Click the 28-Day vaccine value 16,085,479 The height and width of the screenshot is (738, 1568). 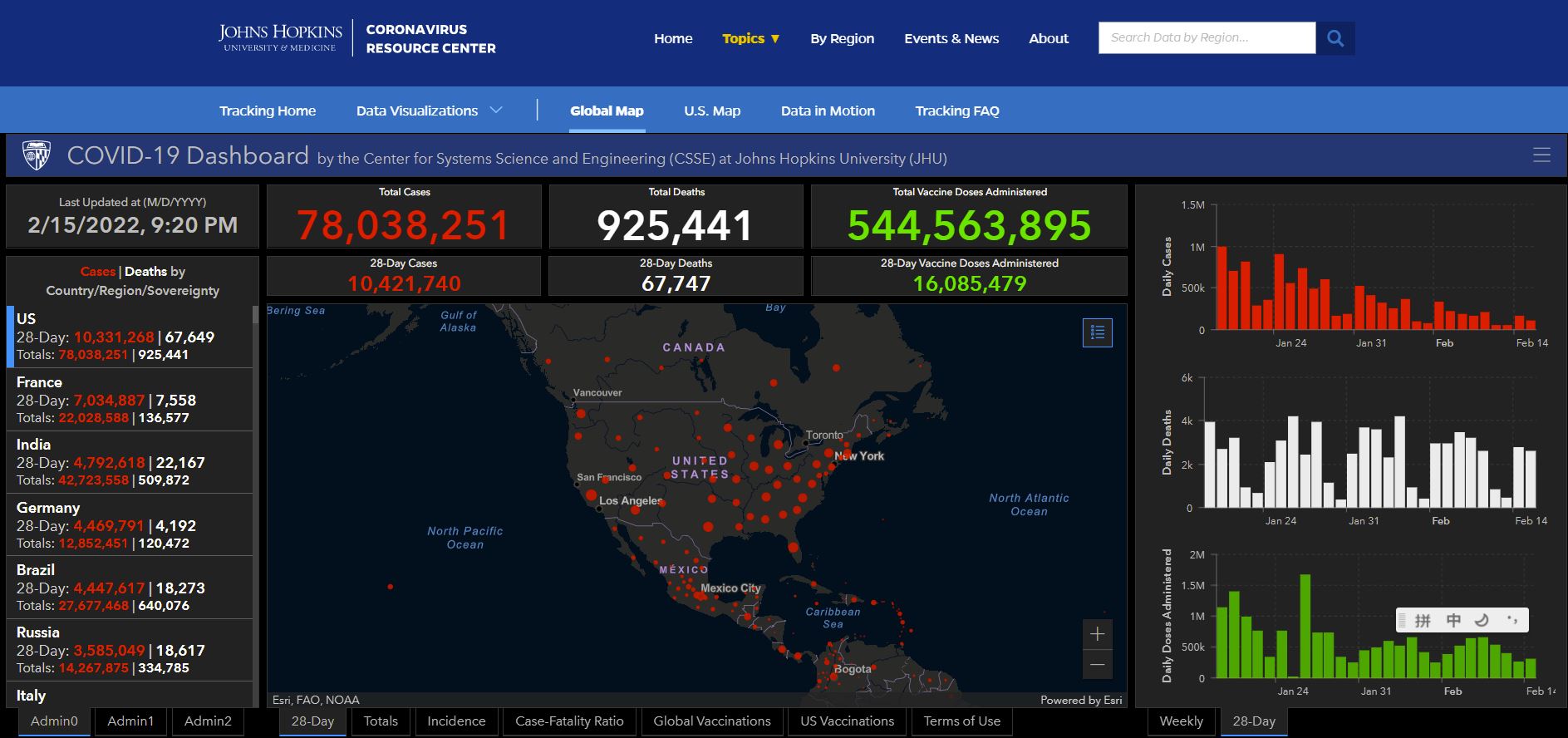970,283
